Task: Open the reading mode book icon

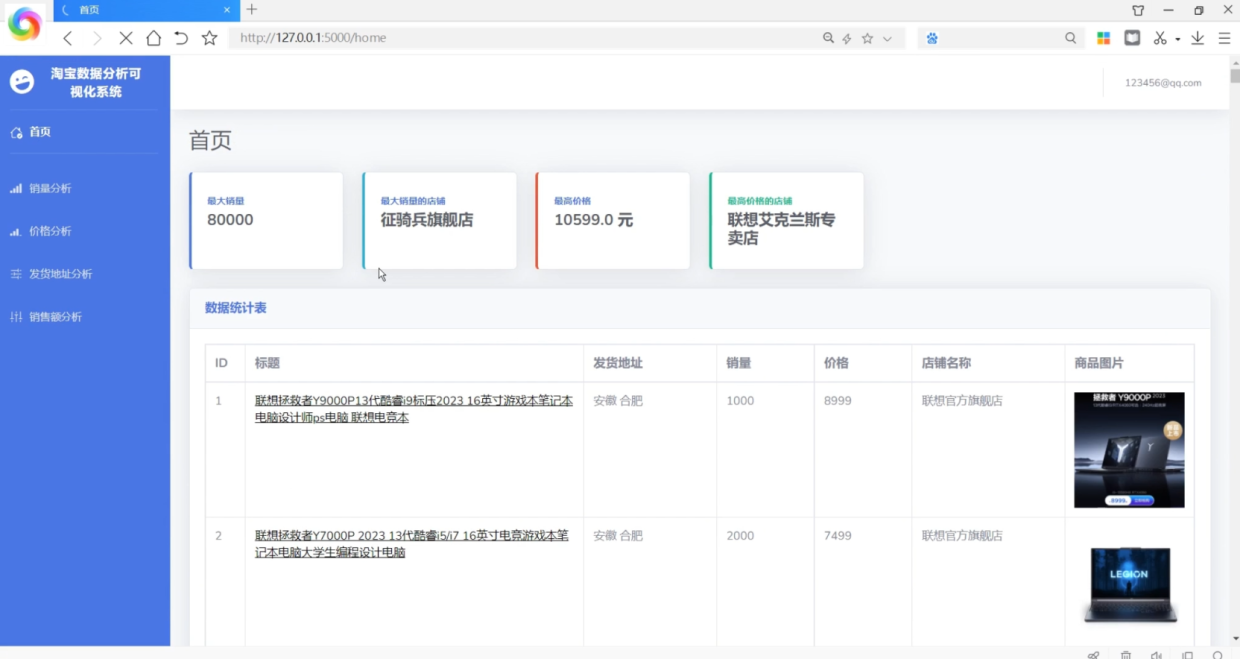Action: click(x=1132, y=38)
